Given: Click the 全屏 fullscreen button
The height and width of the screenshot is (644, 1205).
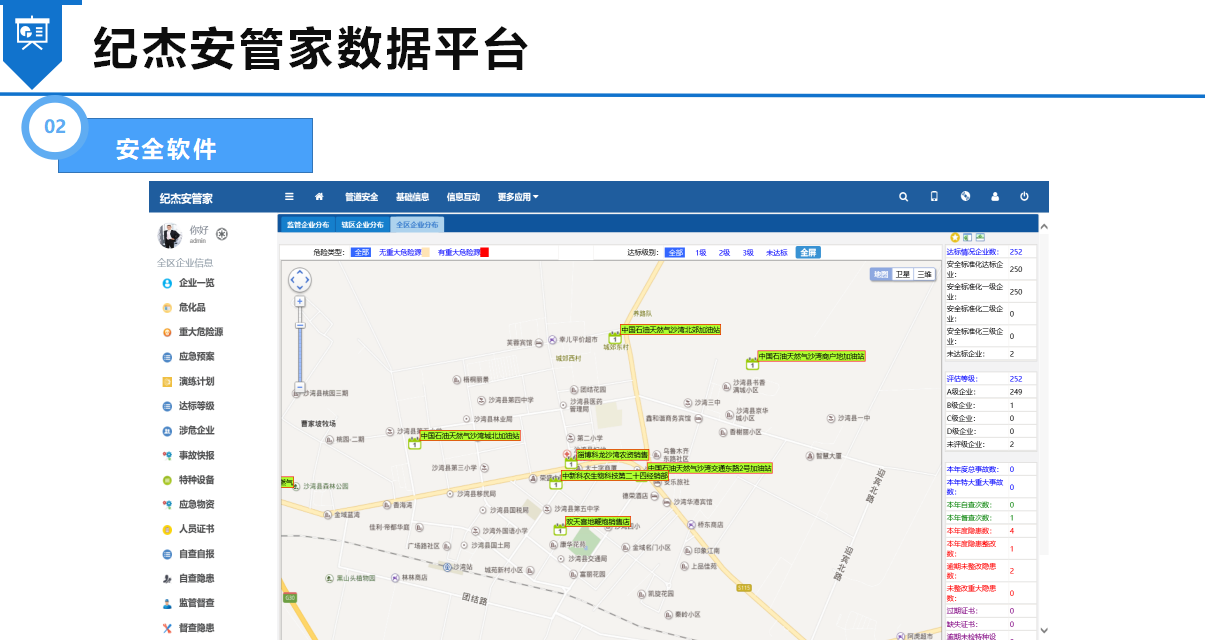Looking at the screenshot, I should (808, 252).
